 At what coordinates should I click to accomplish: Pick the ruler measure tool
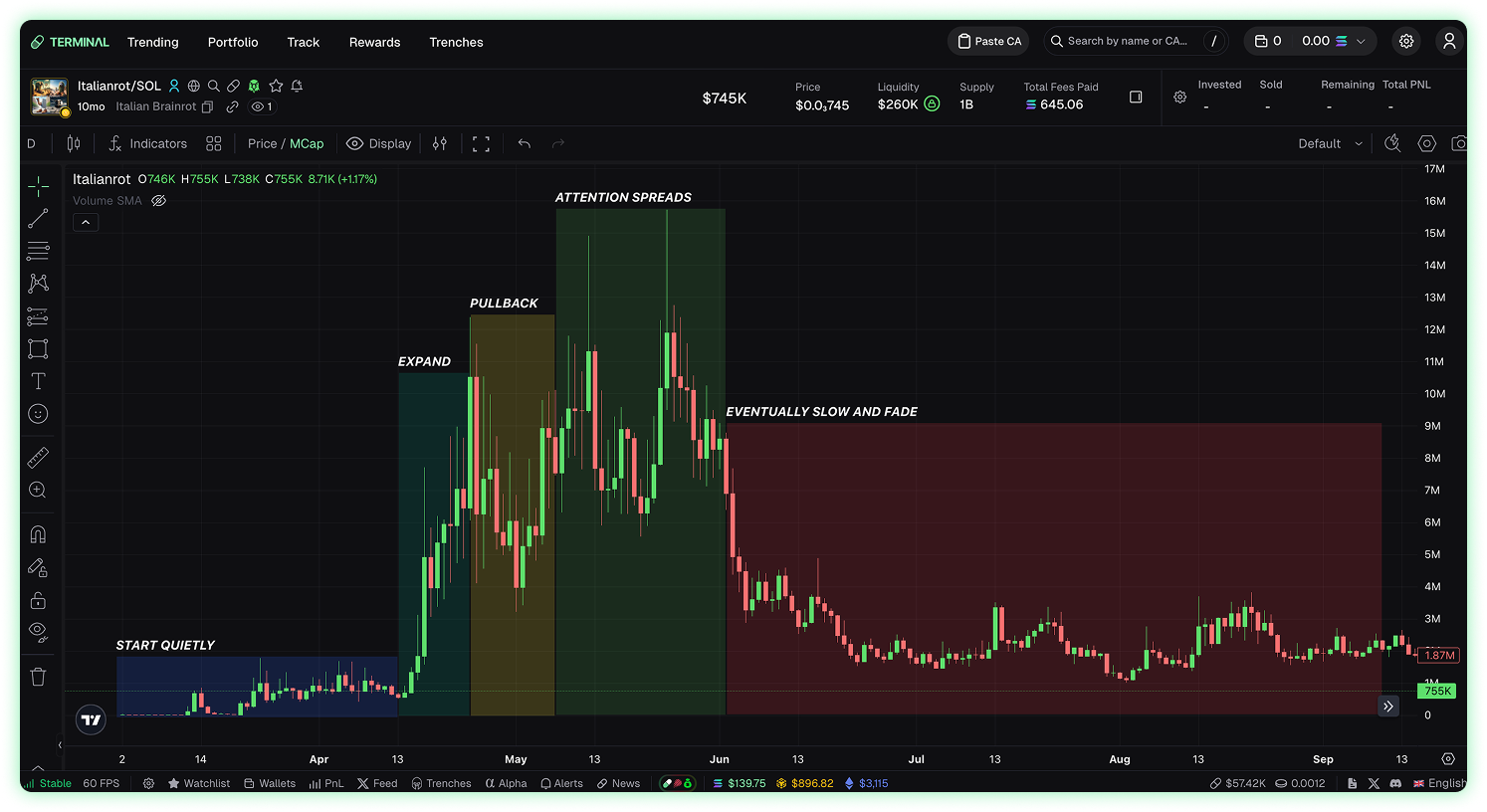(x=38, y=458)
